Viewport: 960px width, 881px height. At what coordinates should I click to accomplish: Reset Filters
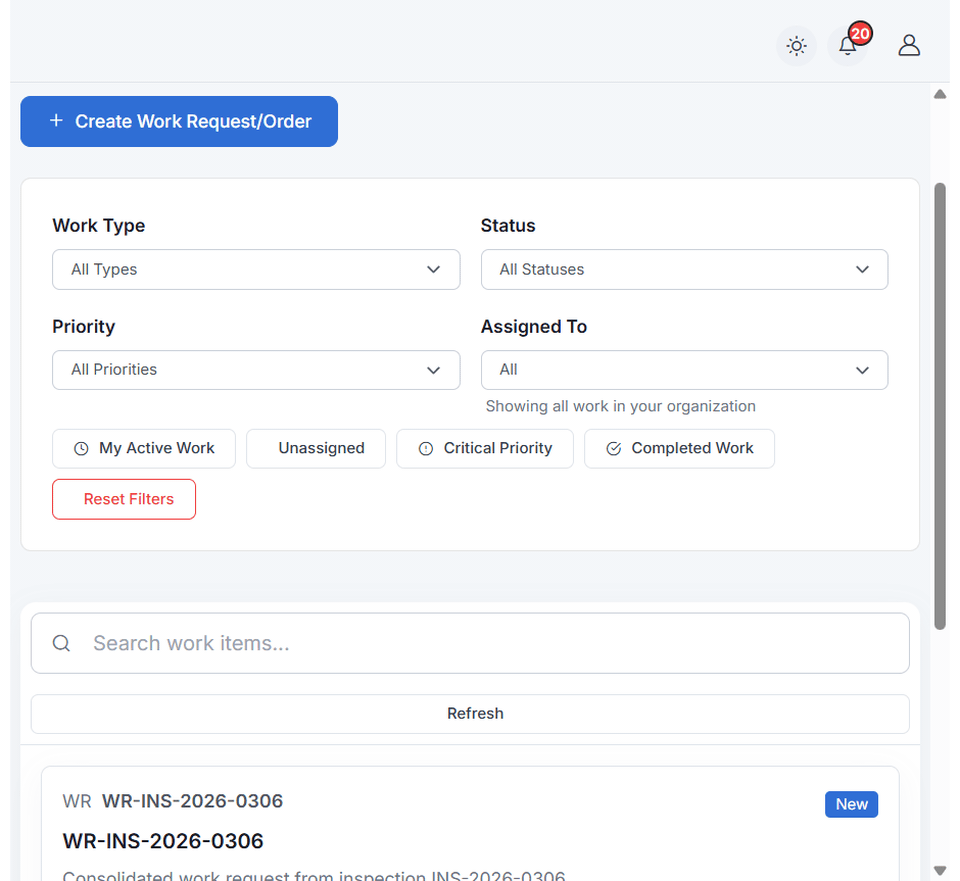coord(124,500)
